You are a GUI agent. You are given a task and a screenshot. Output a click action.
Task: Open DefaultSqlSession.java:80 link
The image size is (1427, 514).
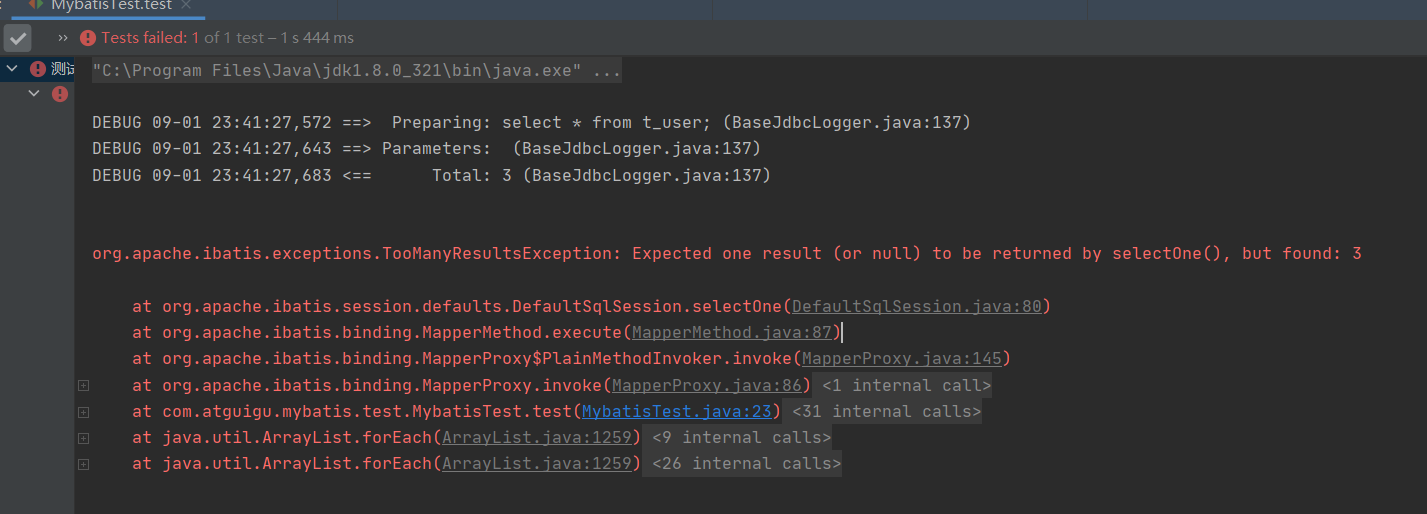[917, 307]
